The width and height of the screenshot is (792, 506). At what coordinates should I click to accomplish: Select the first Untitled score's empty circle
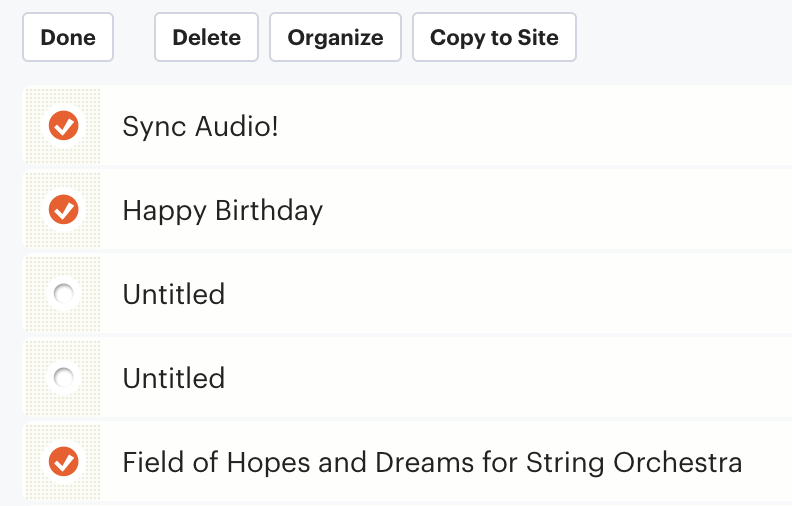tap(64, 293)
